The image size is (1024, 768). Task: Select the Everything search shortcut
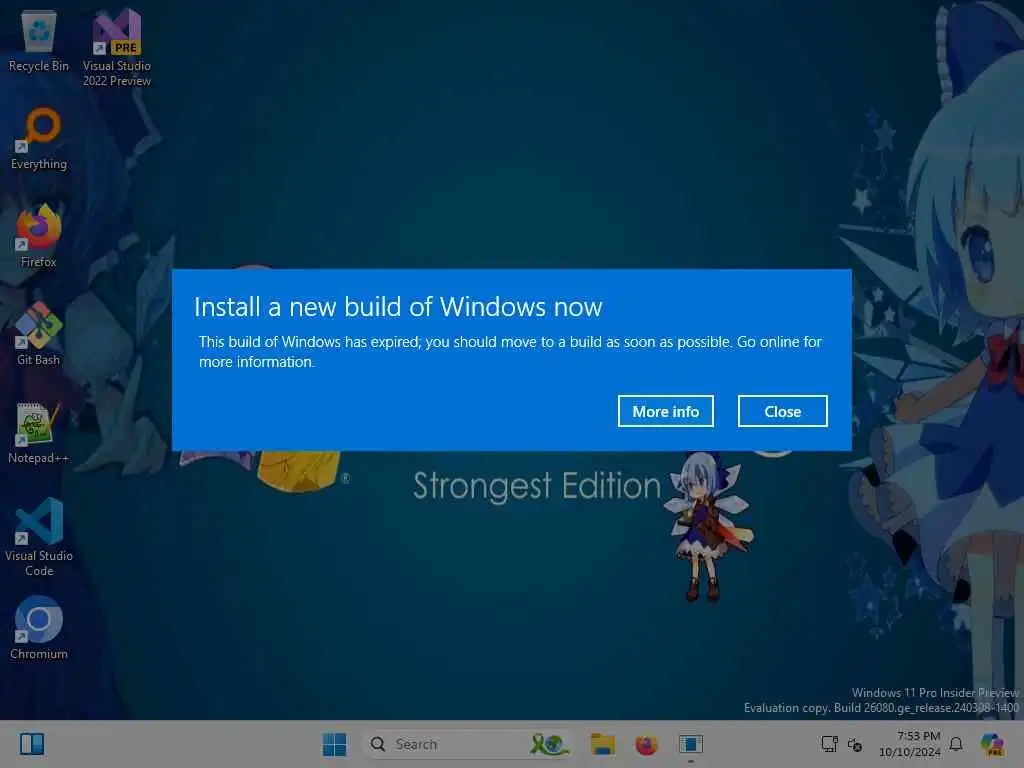click(x=39, y=138)
